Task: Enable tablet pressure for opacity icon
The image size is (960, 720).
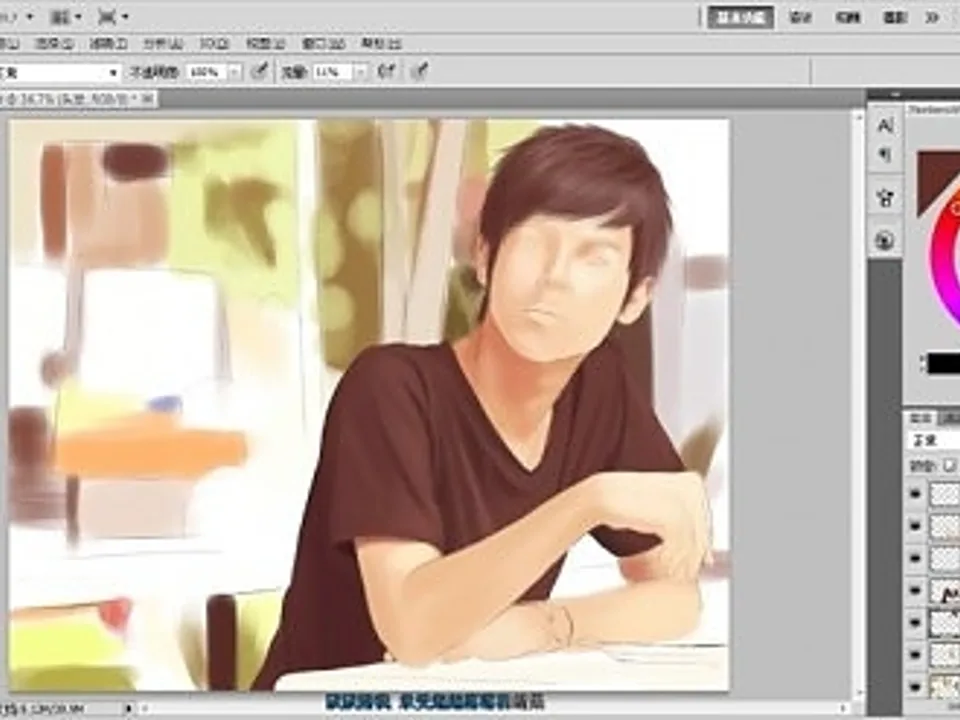Action: pyautogui.click(x=259, y=71)
